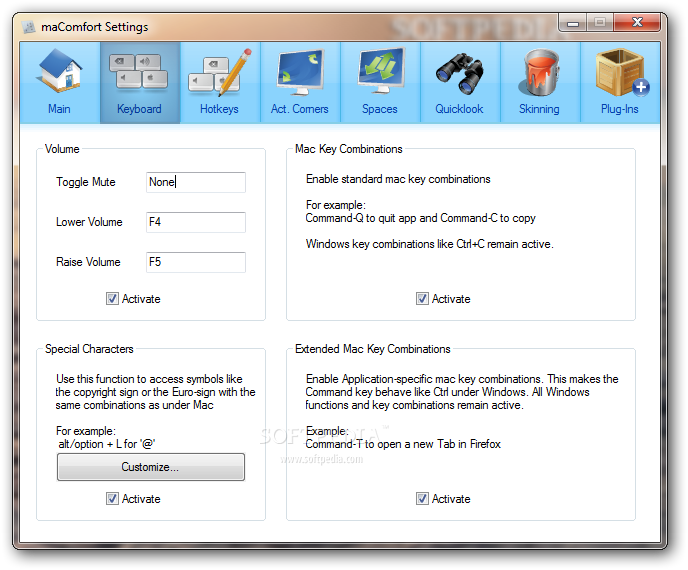Toggle Extended Mac Key Combinations Activate checkbox

coord(422,499)
